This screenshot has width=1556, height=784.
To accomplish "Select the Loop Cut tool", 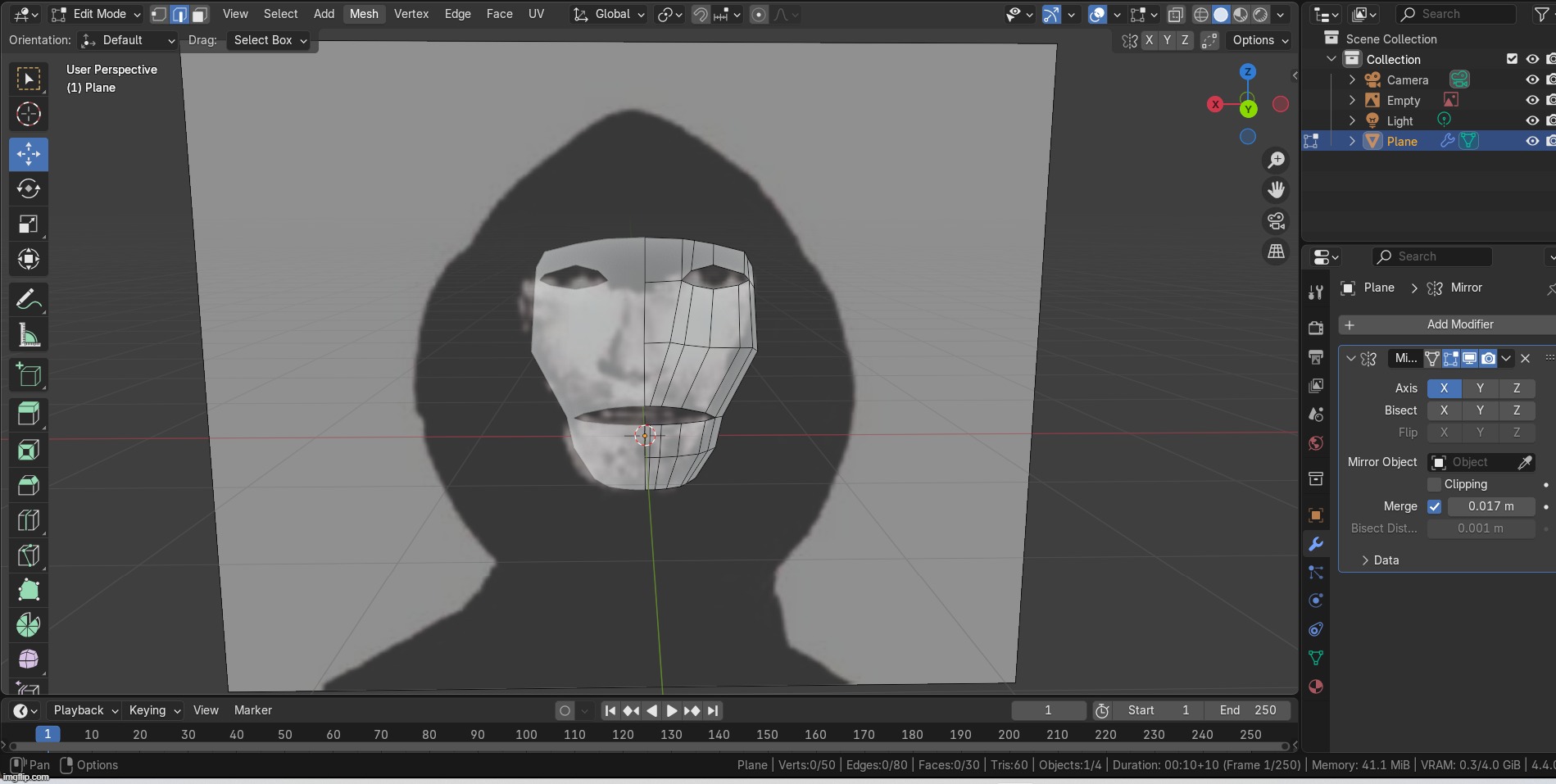I will [29, 520].
